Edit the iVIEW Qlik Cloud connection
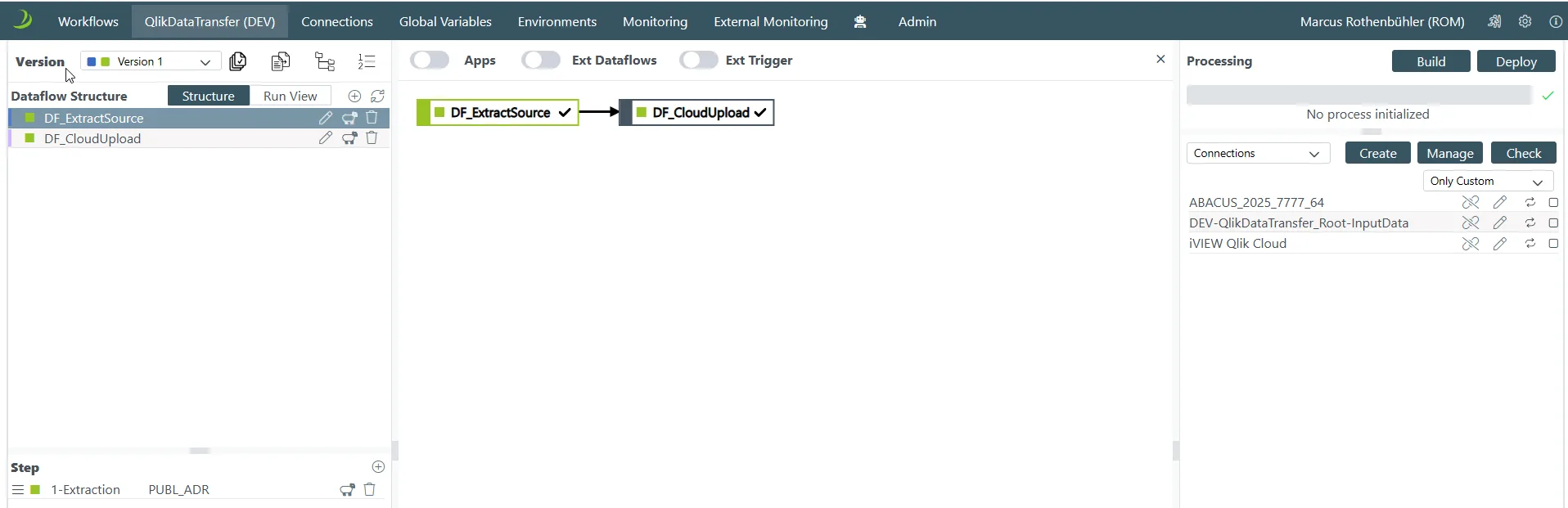The image size is (1568, 508). click(x=1499, y=244)
